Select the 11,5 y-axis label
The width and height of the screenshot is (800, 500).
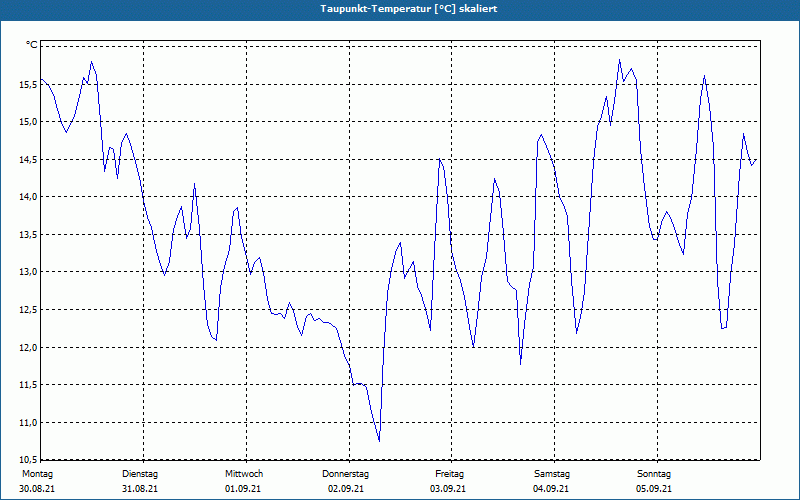pos(28,385)
